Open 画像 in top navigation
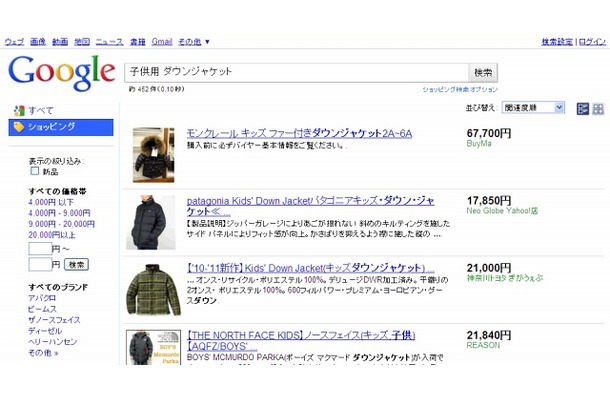610x400 pixels. [x=38, y=42]
